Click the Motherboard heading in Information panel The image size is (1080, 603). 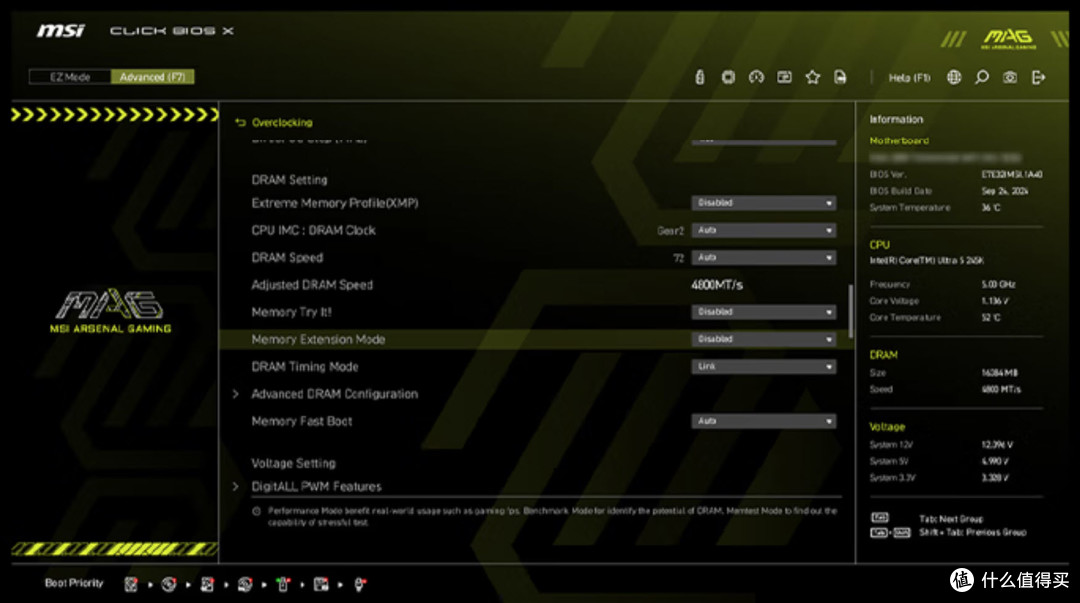899,141
